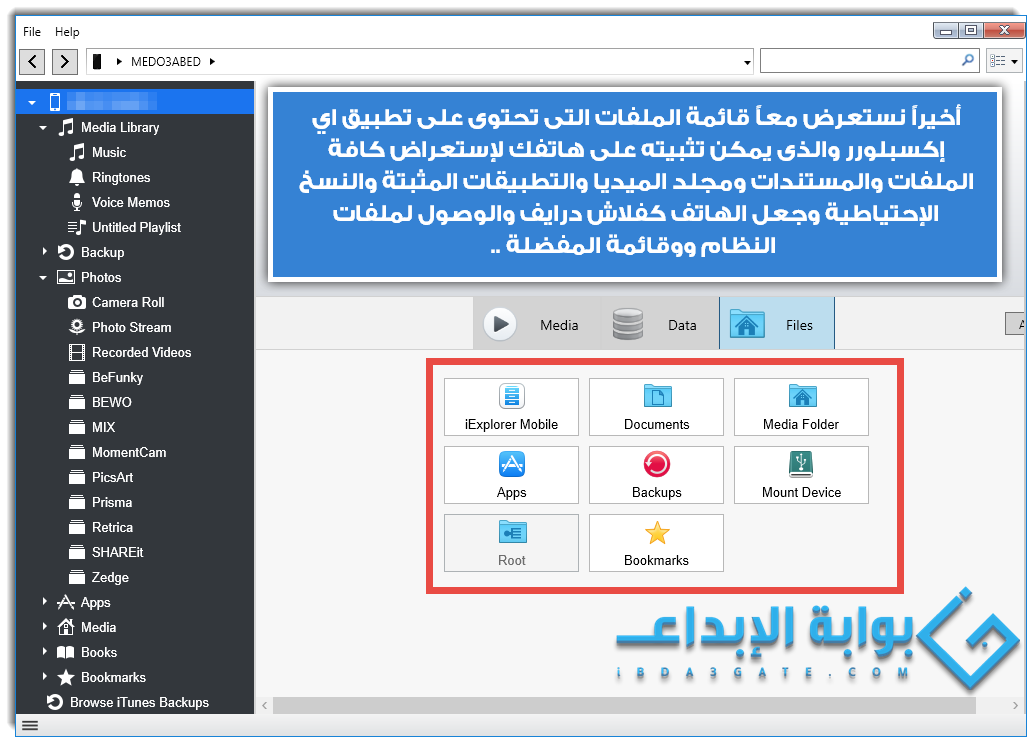Collapse the device tree node
Viewport: 1027px width, 737px height.
31,102
